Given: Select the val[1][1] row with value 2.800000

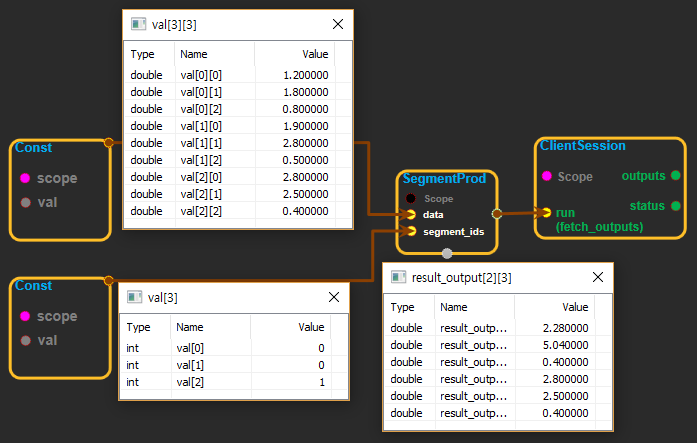Looking at the screenshot, I should [229, 143].
